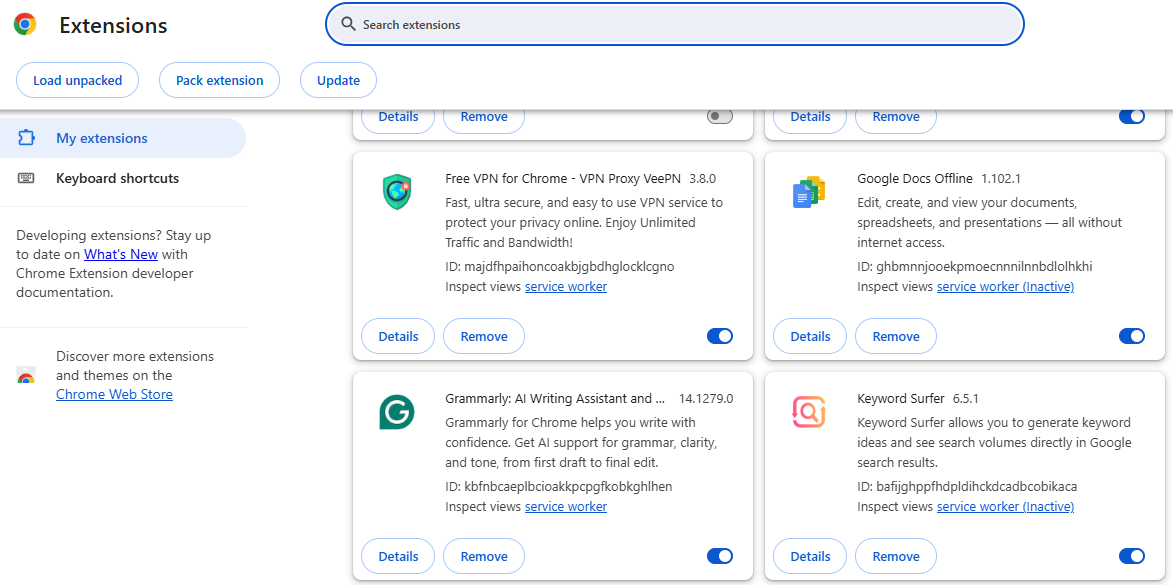This screenshot has width=1173, height=585.
Task: Click the Google Docs Offline icon
Action: [x=808, y=191]
